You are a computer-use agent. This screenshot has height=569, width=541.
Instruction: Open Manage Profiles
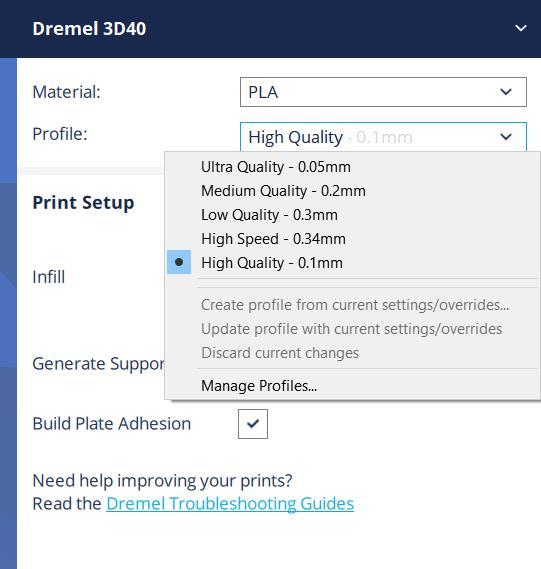pyautogui.click(x=353, y=385)
